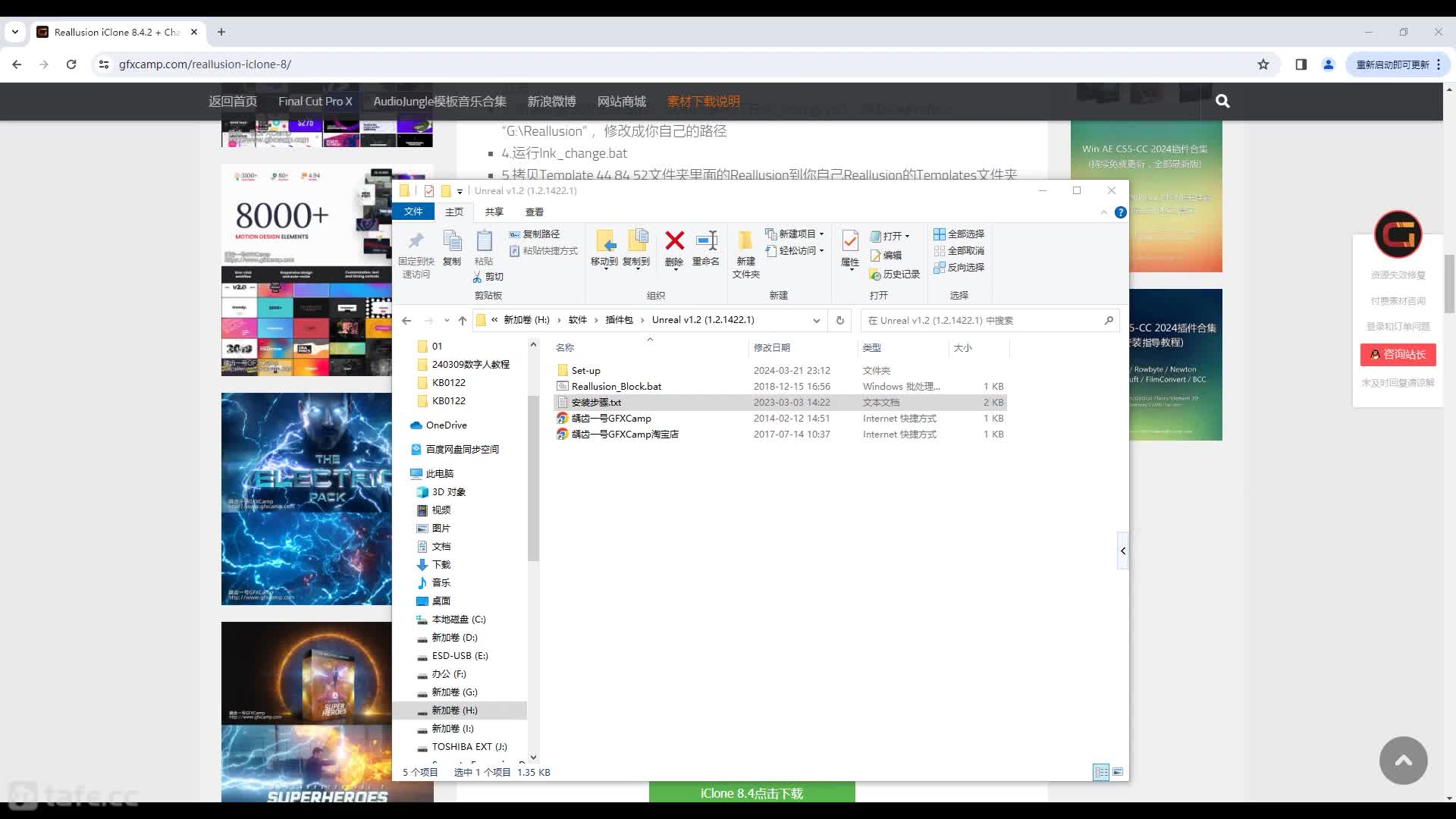Click Select None (全部取消)
The height and width of the screenshot is (819, 1456).
959,251
